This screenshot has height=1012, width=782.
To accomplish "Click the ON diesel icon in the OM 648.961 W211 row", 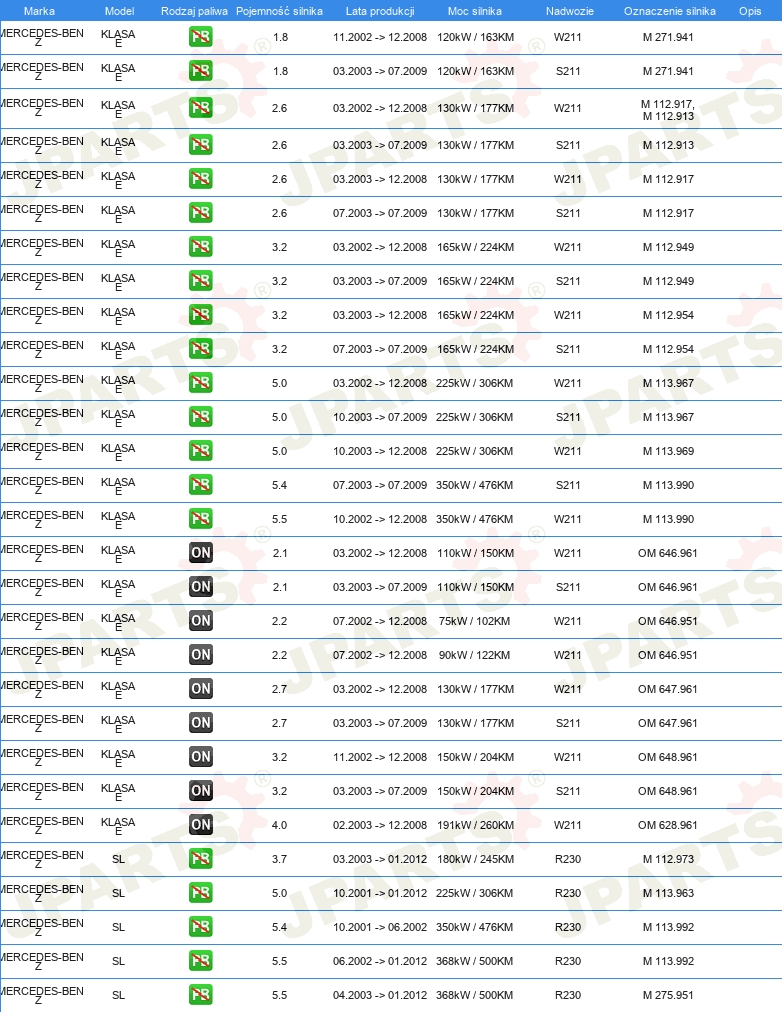I will pyautogui.click(x=201, y=756).
